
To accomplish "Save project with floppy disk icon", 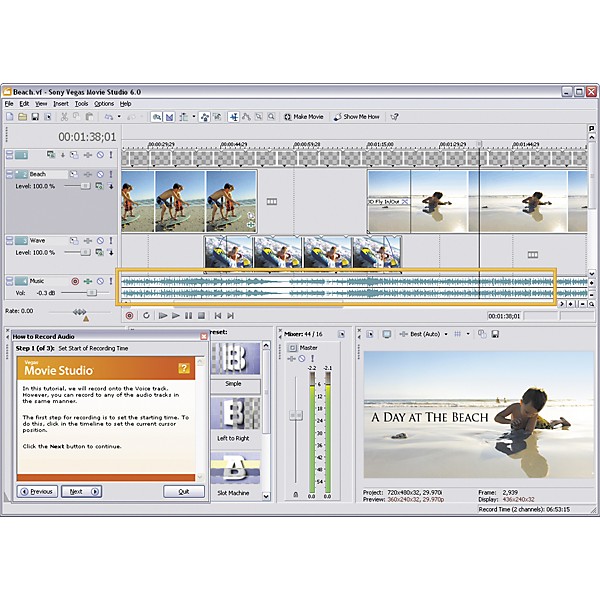I will [x=35, y=117].
